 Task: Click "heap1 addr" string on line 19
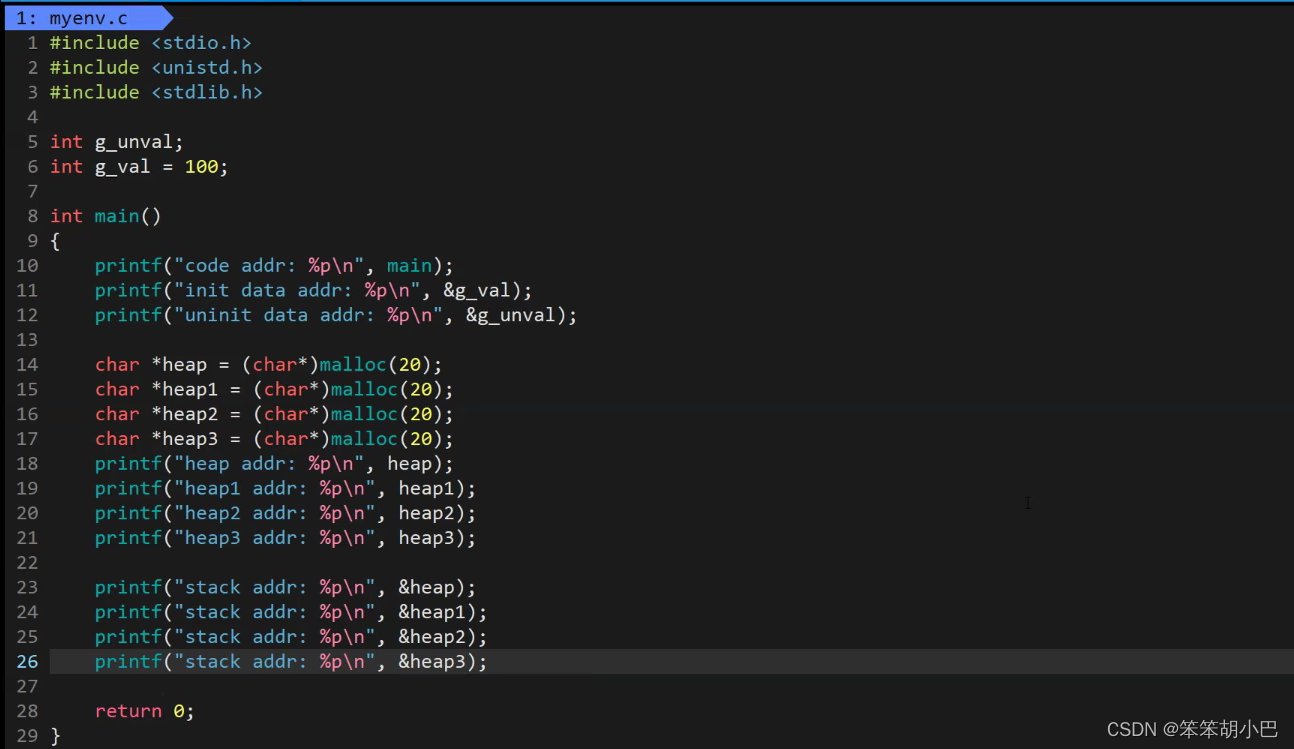pyautogui.click(x=274, y=488)
